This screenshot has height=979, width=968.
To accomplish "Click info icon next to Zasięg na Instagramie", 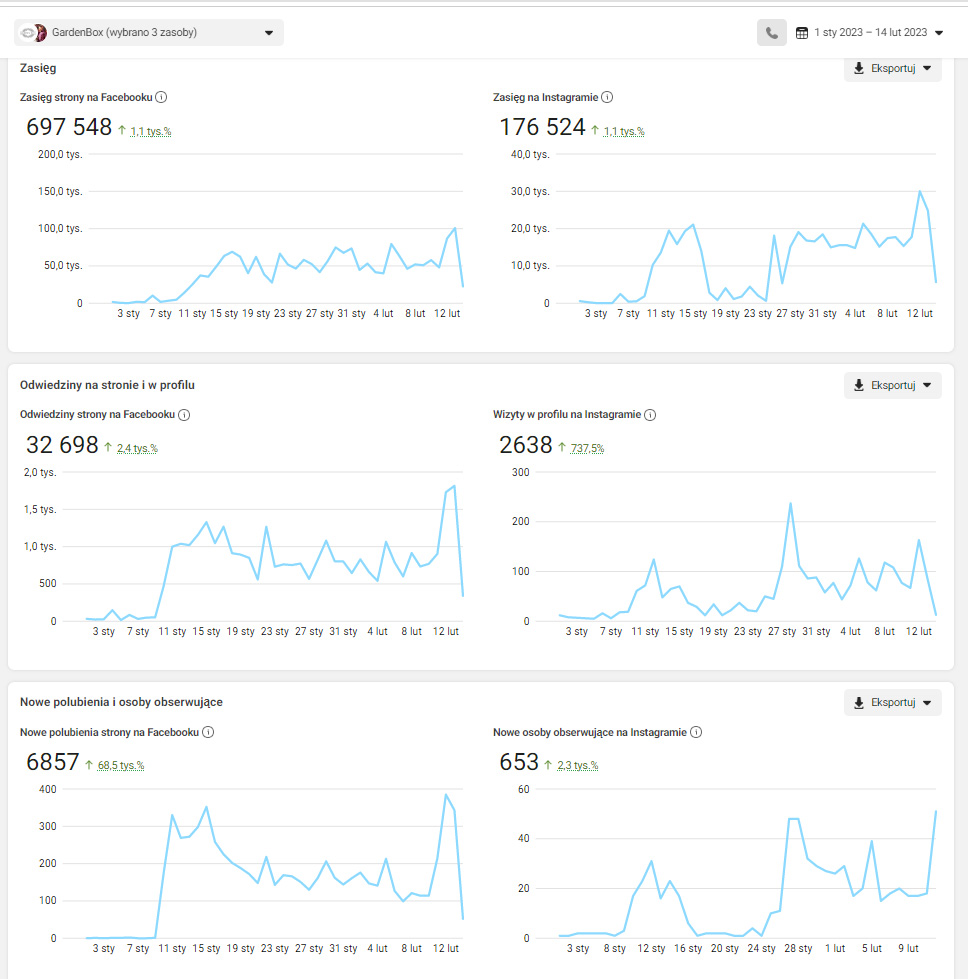I will [607, 97].
